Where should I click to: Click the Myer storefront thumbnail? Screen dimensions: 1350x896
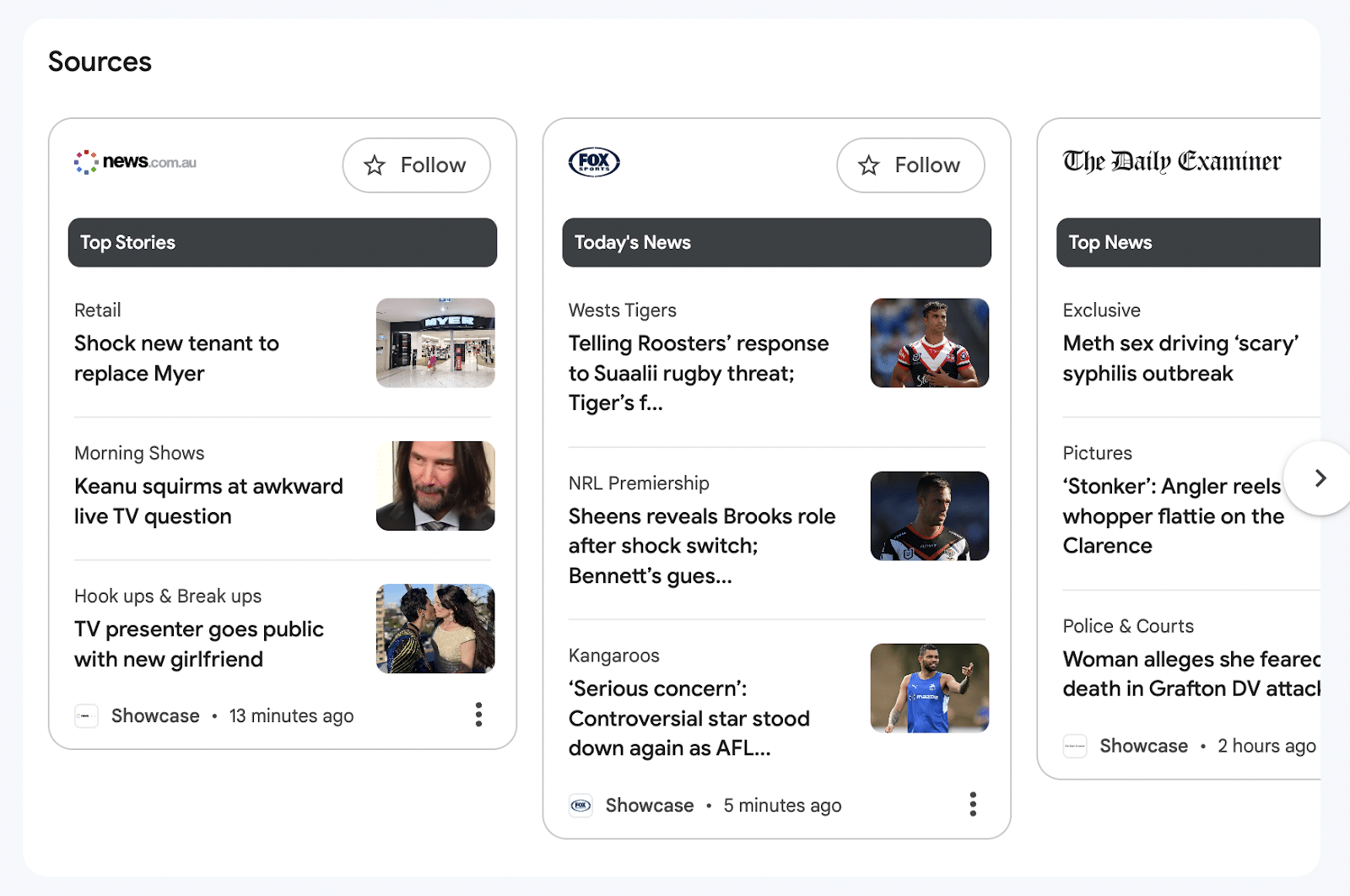435,343
